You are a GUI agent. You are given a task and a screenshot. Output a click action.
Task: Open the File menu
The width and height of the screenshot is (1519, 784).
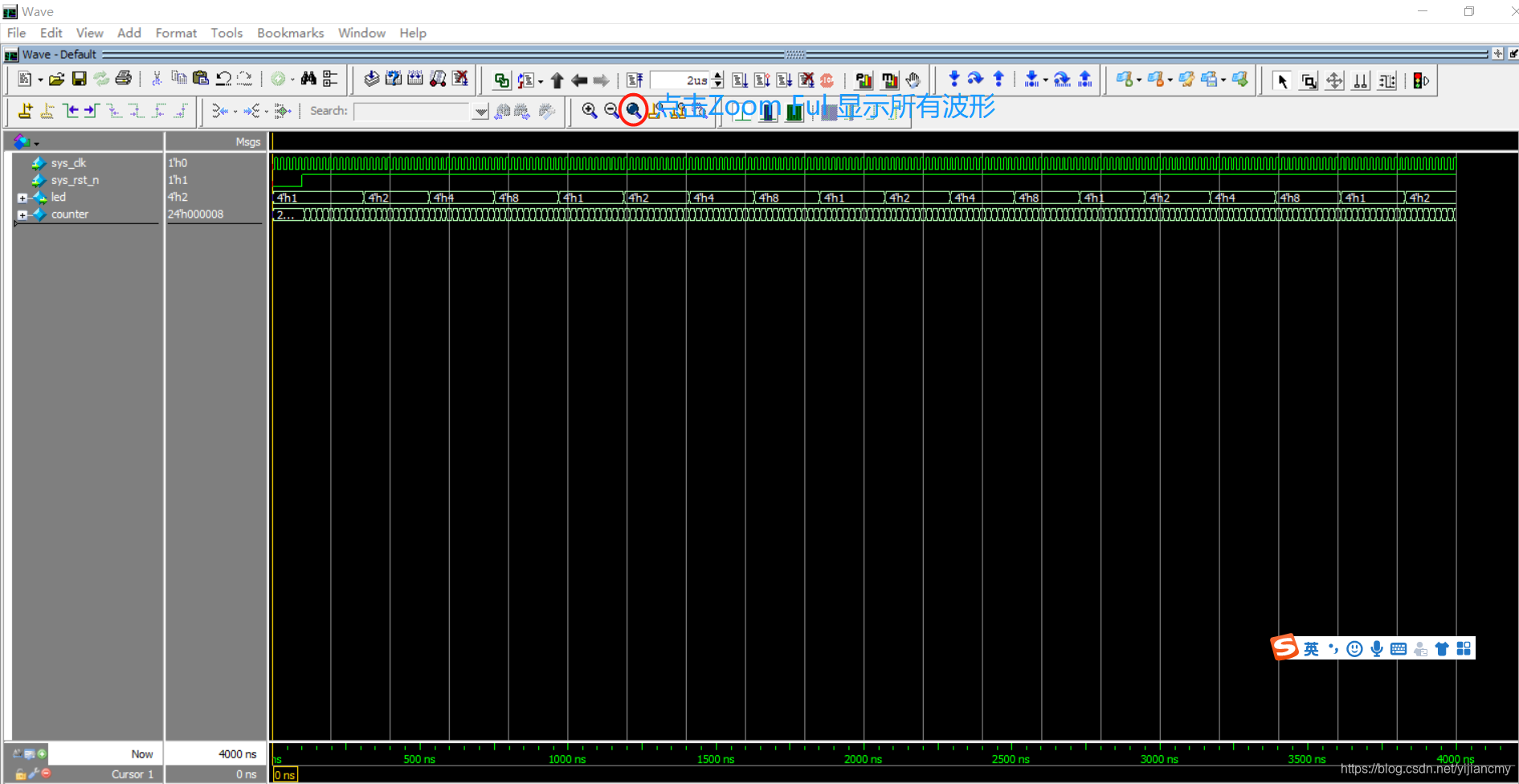pos(16,33)
